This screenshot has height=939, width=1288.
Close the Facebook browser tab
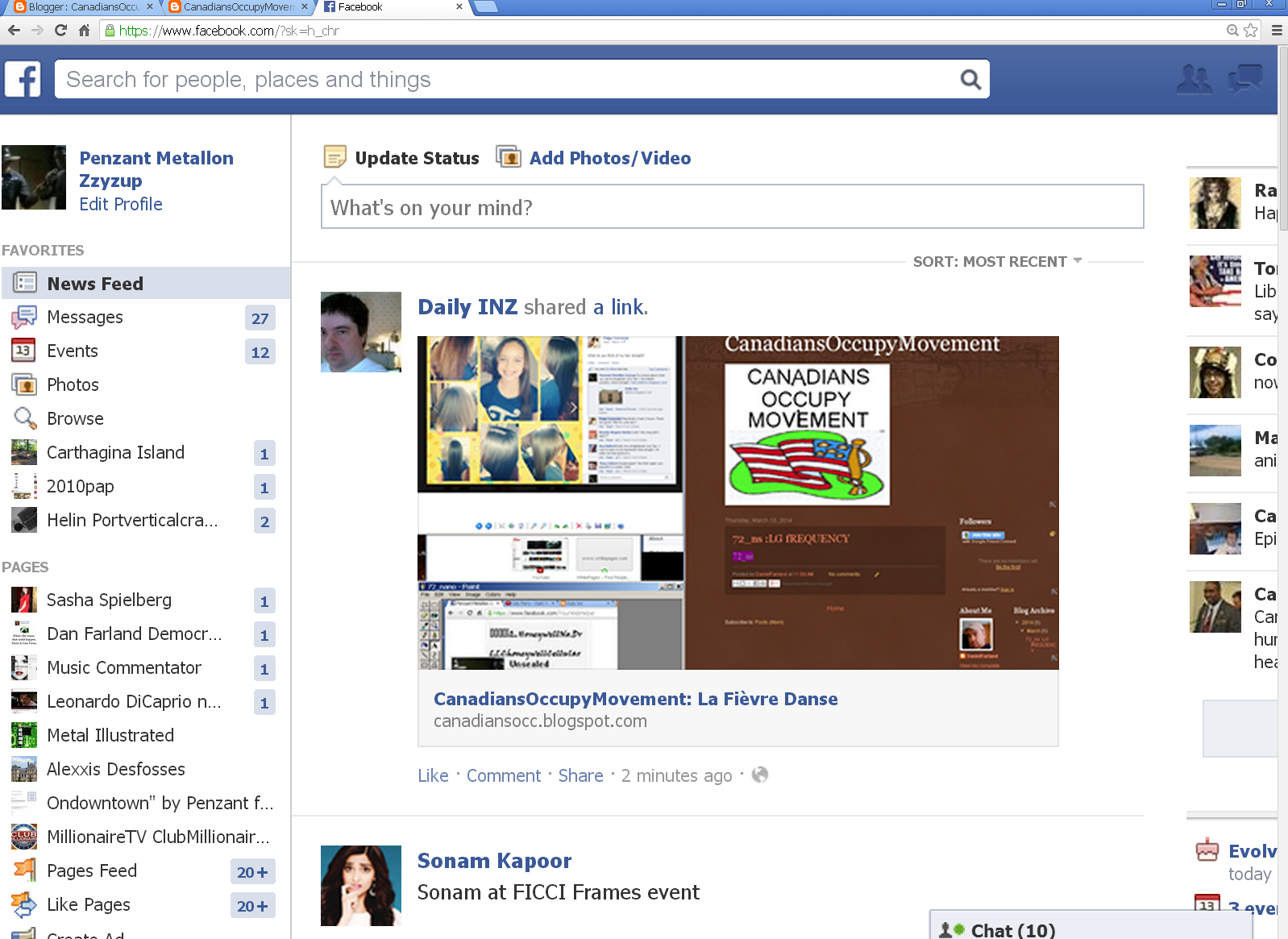[459, 6]
